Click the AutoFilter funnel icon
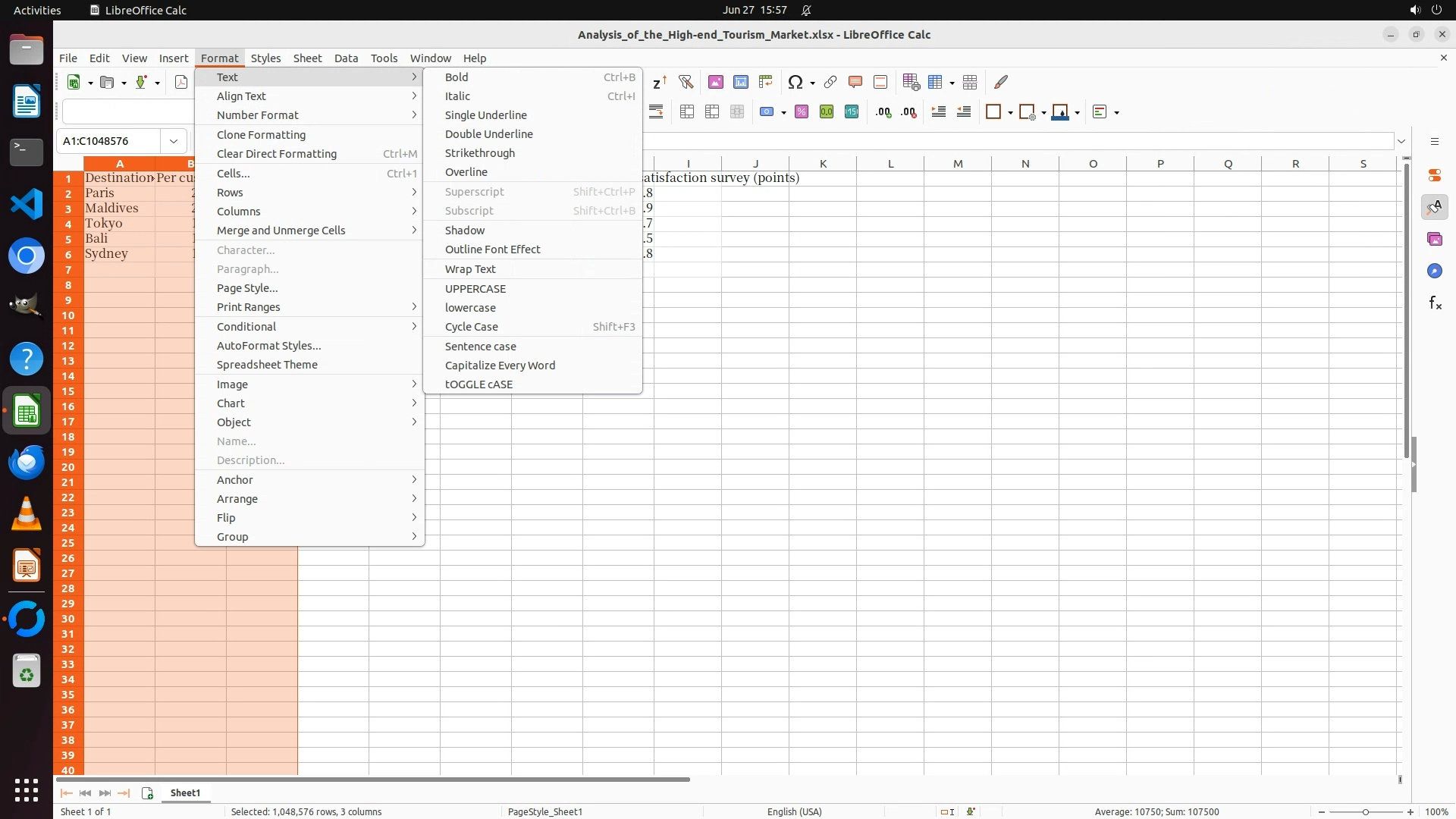 click(x=686, y=82)
